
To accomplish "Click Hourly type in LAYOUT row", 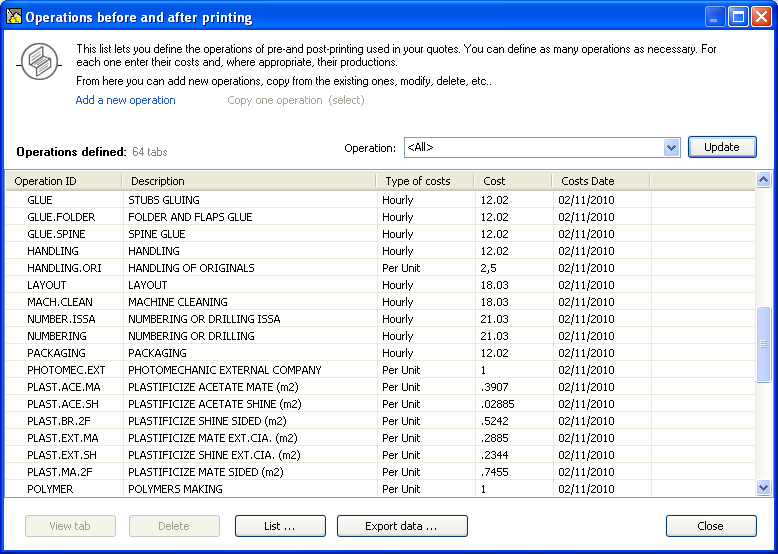I will click(x=397, y=285).
